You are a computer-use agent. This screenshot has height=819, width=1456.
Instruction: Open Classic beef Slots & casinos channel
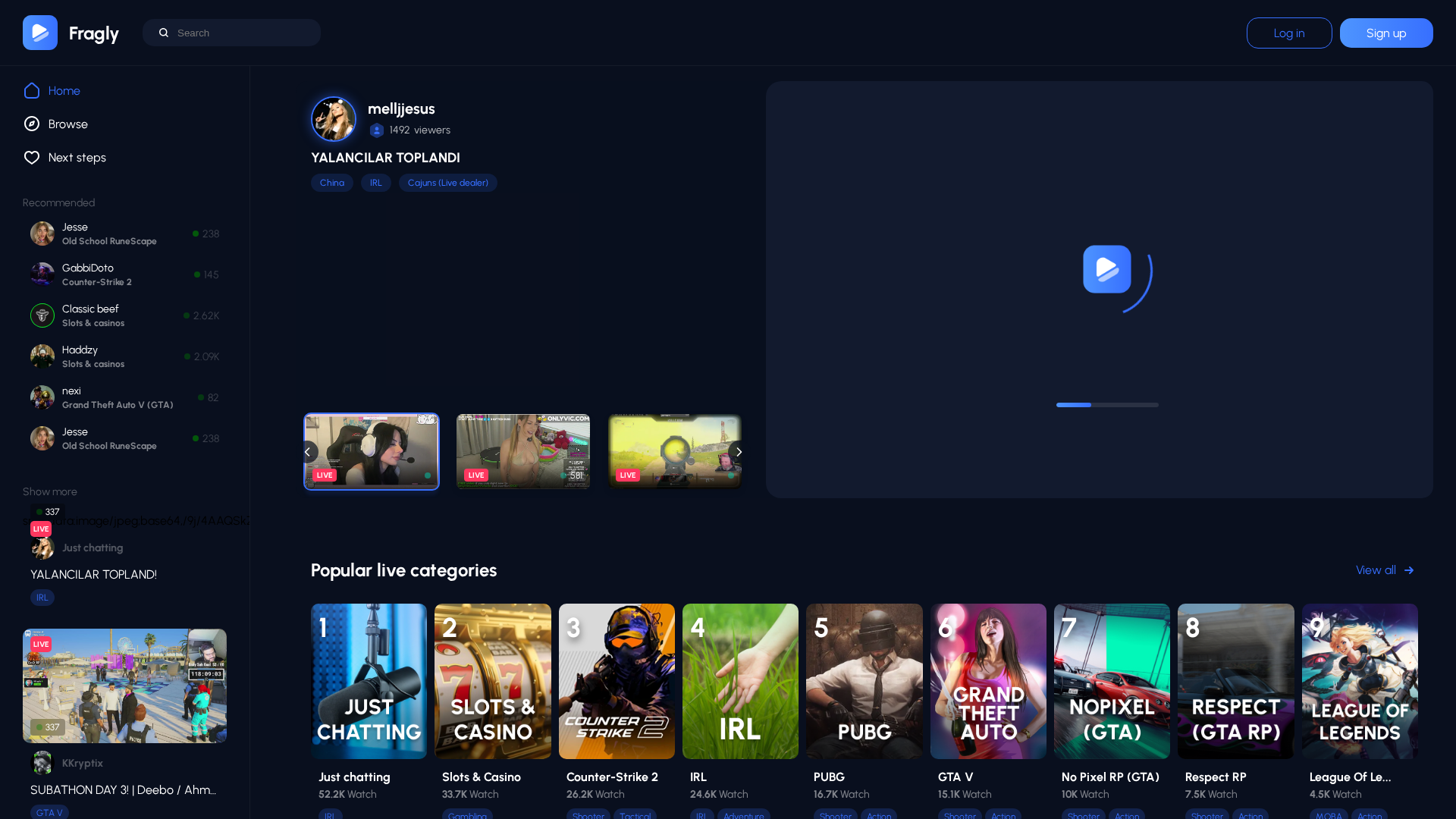[x=125, y=315]
